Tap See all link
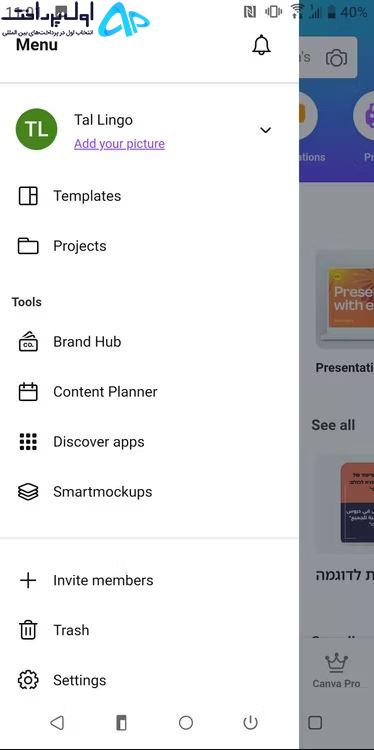Screen dimensions: 374x750 coord(333,425)
